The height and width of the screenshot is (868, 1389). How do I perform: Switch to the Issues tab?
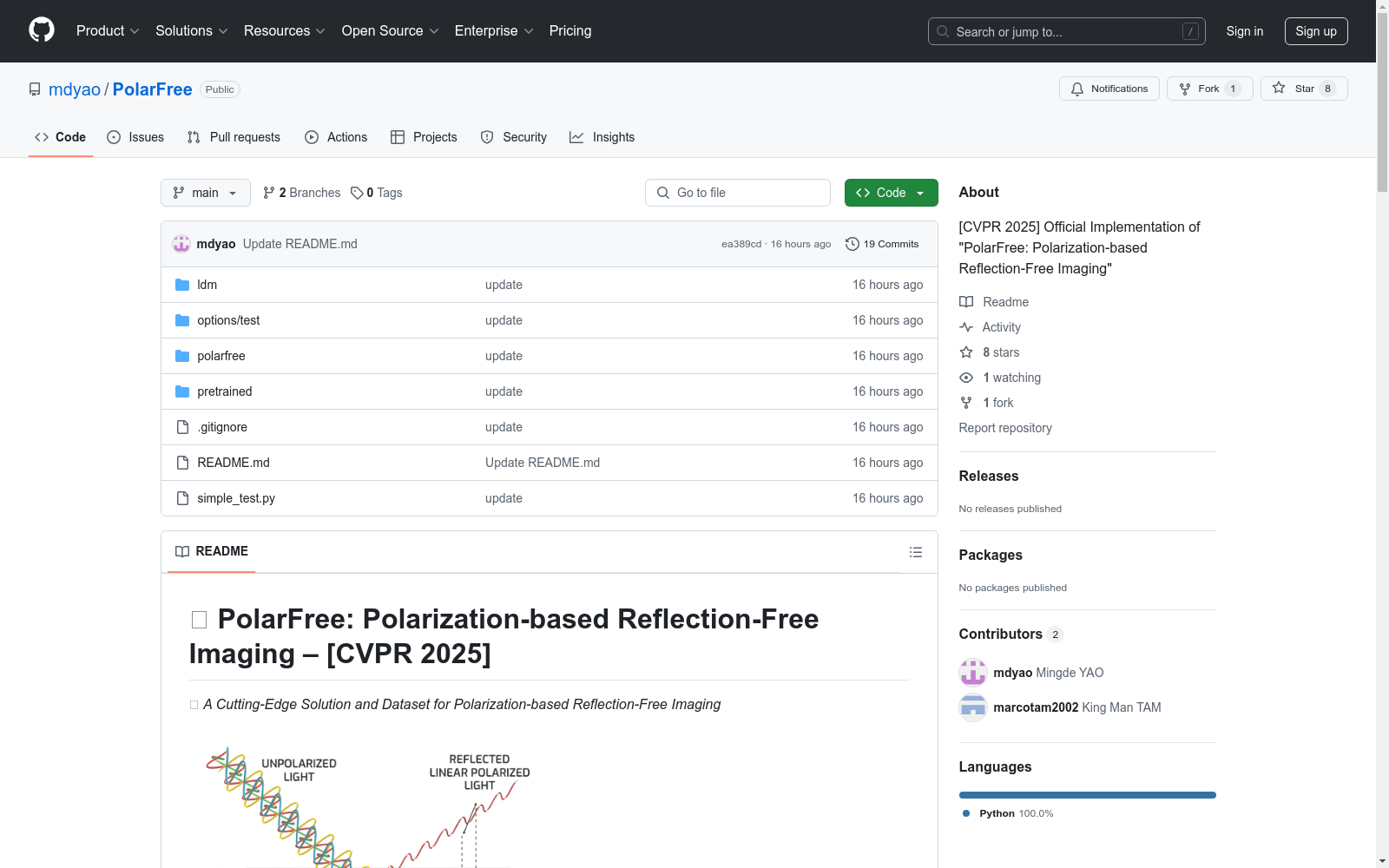[x=135, y=137]
